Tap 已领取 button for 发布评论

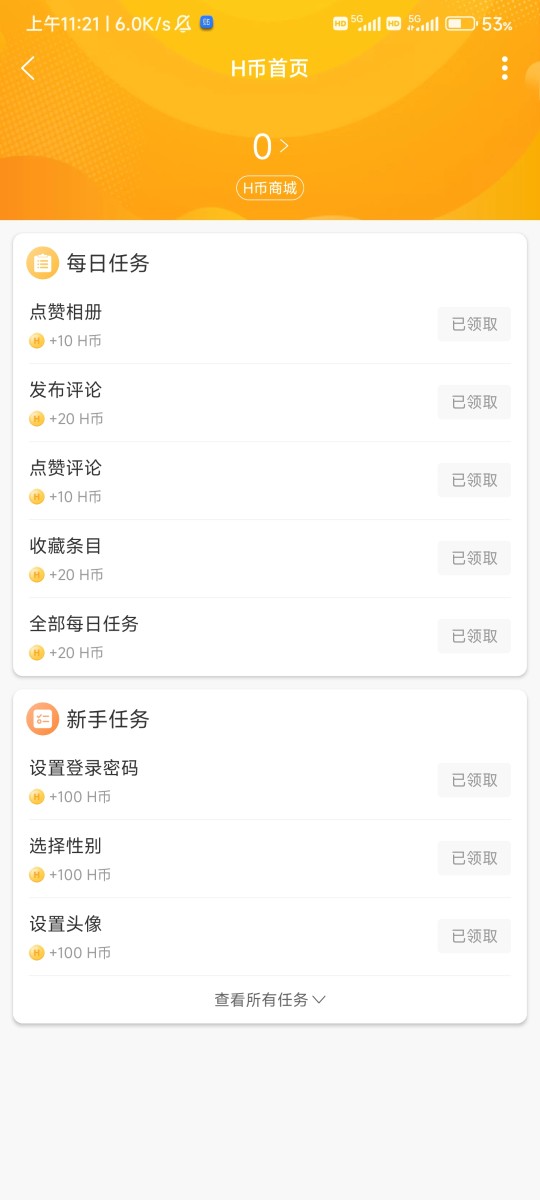click(474, 402)
